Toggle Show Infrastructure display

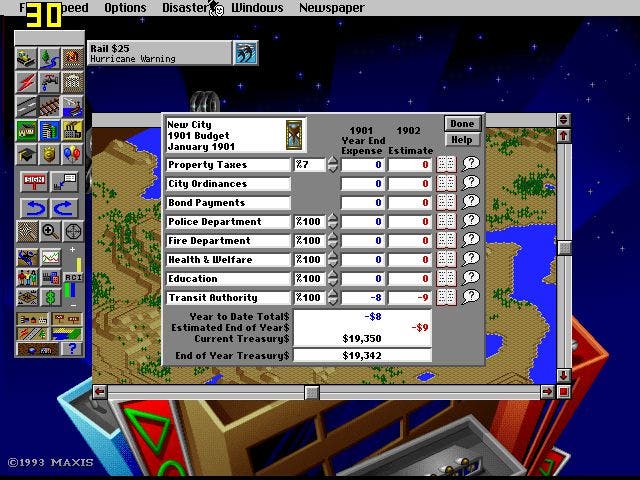(x=32, y=333)
